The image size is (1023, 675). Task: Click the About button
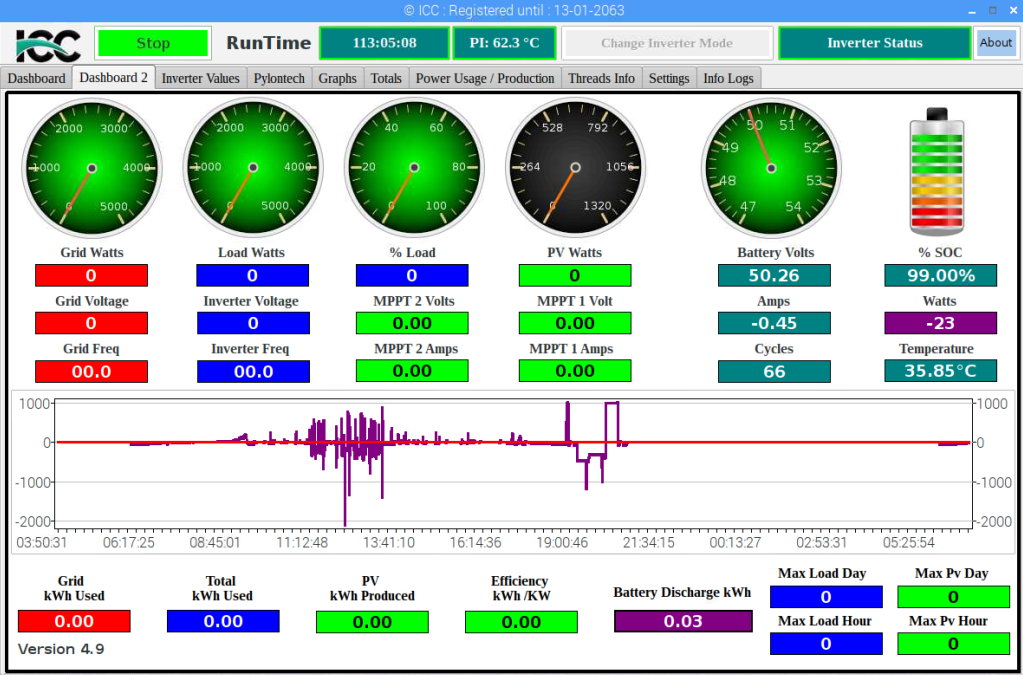pyautogui.click(x=996, y=43)
